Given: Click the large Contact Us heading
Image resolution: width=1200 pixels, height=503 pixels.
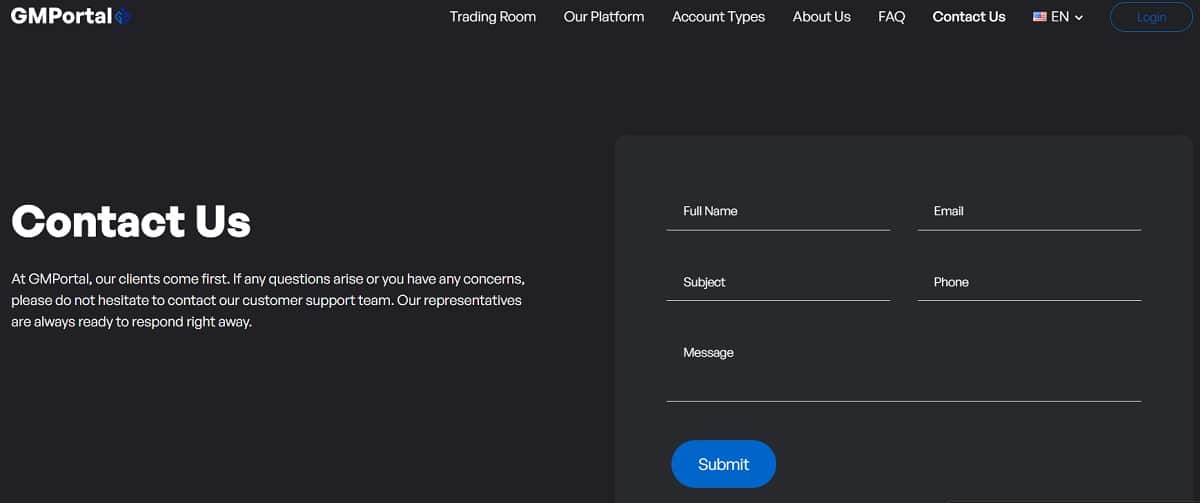Looking at the screenshot, I should point(131,221).
